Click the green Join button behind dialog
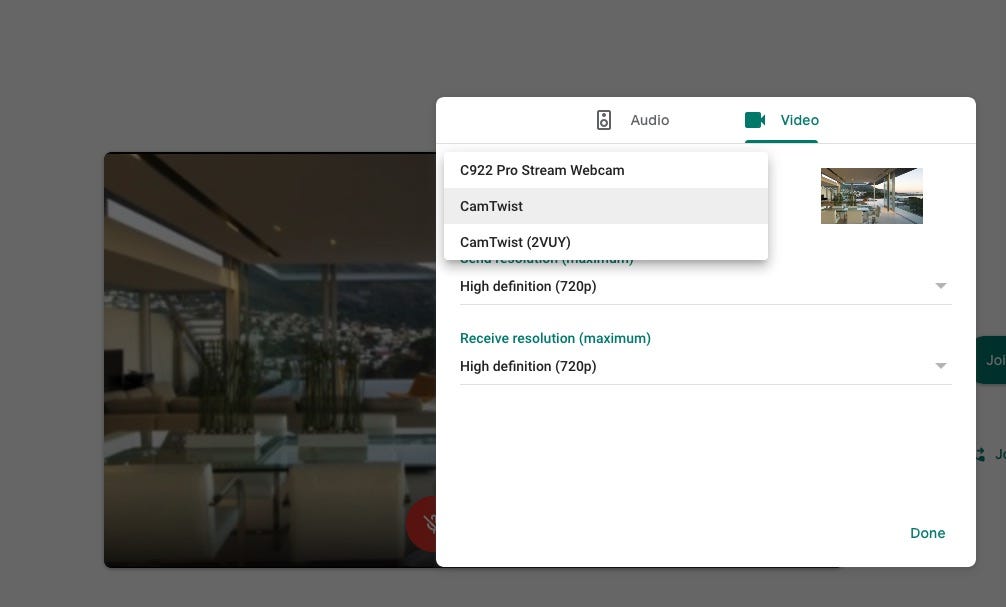The width and height of the screenshot is (1006, 607). tap(991, 360)
